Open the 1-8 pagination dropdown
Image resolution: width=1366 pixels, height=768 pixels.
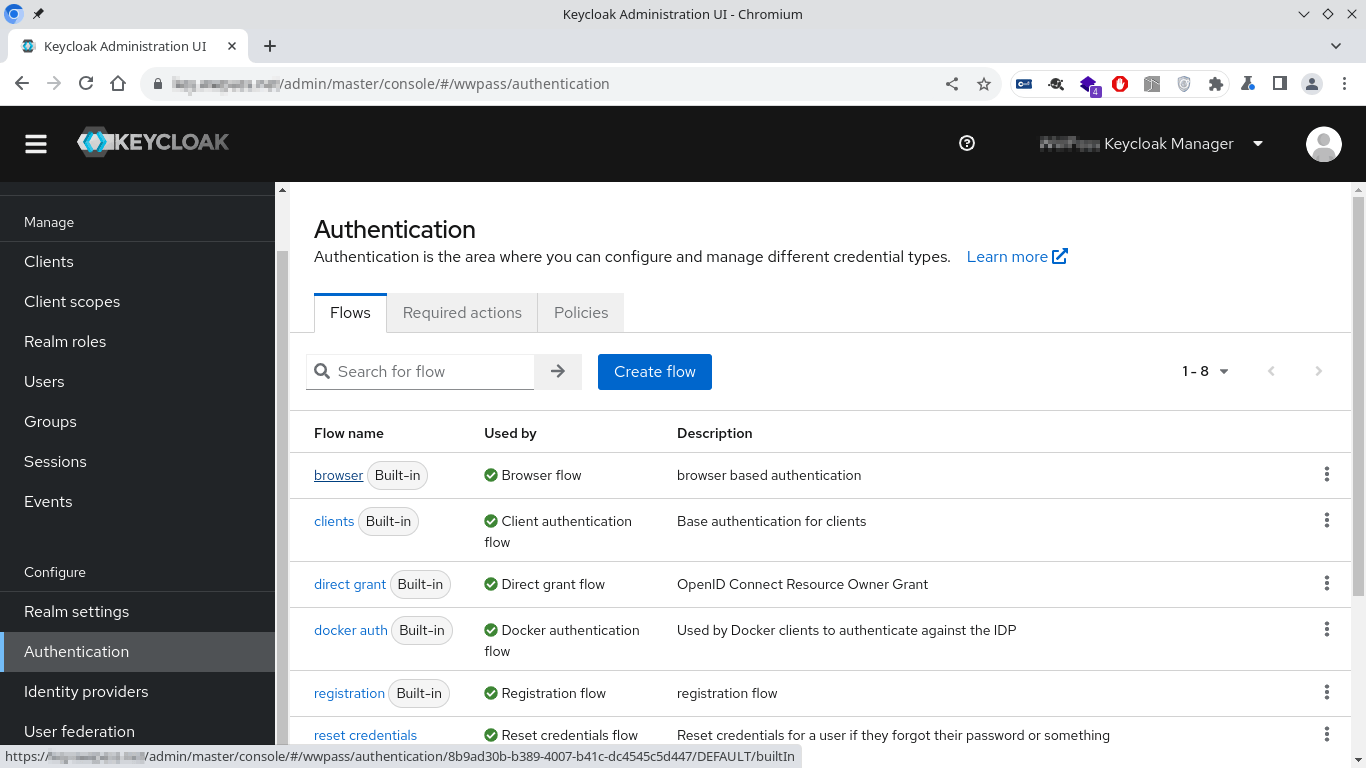pyautogui.click(x=1205, y=371)
